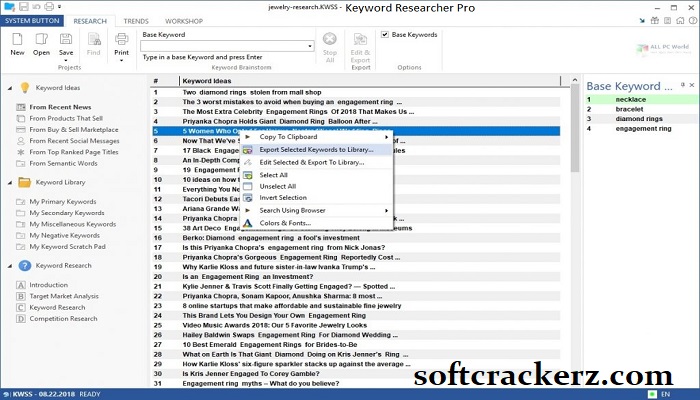Click the Print icon
This screenshot has width=700, height=400.
tap(121, 39)
